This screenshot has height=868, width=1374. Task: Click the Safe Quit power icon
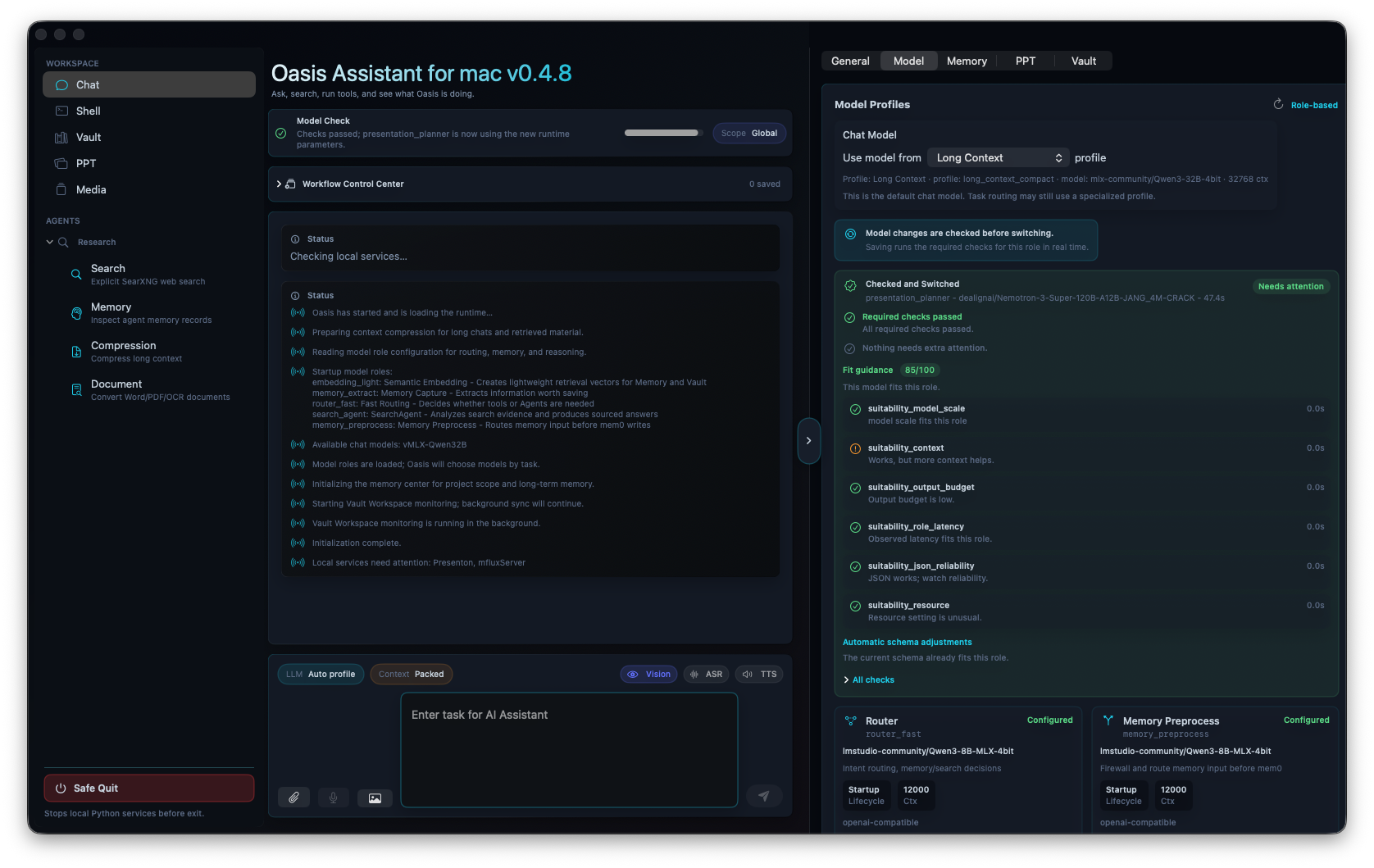61,788
